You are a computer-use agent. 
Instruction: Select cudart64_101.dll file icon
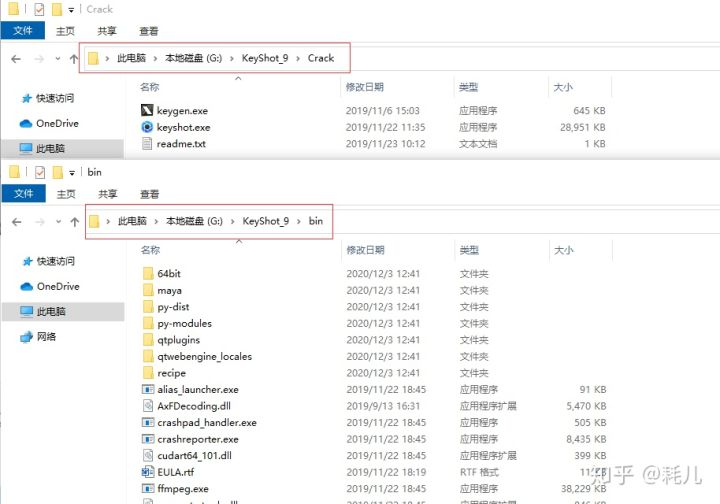[x=148, y=455]
